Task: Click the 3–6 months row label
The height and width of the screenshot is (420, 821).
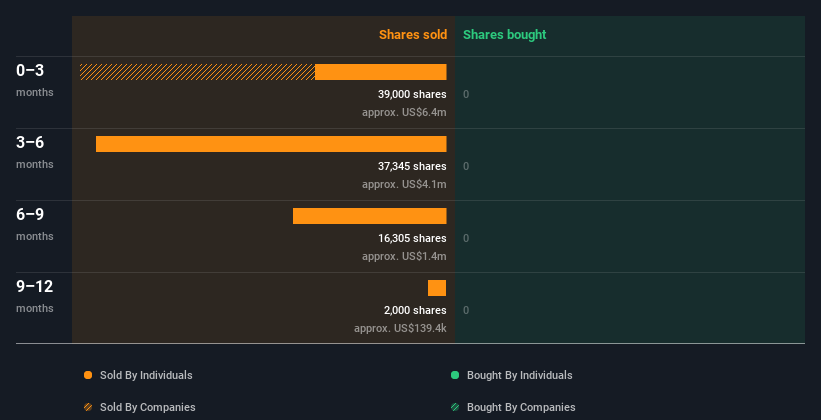Action: point(35,152)
